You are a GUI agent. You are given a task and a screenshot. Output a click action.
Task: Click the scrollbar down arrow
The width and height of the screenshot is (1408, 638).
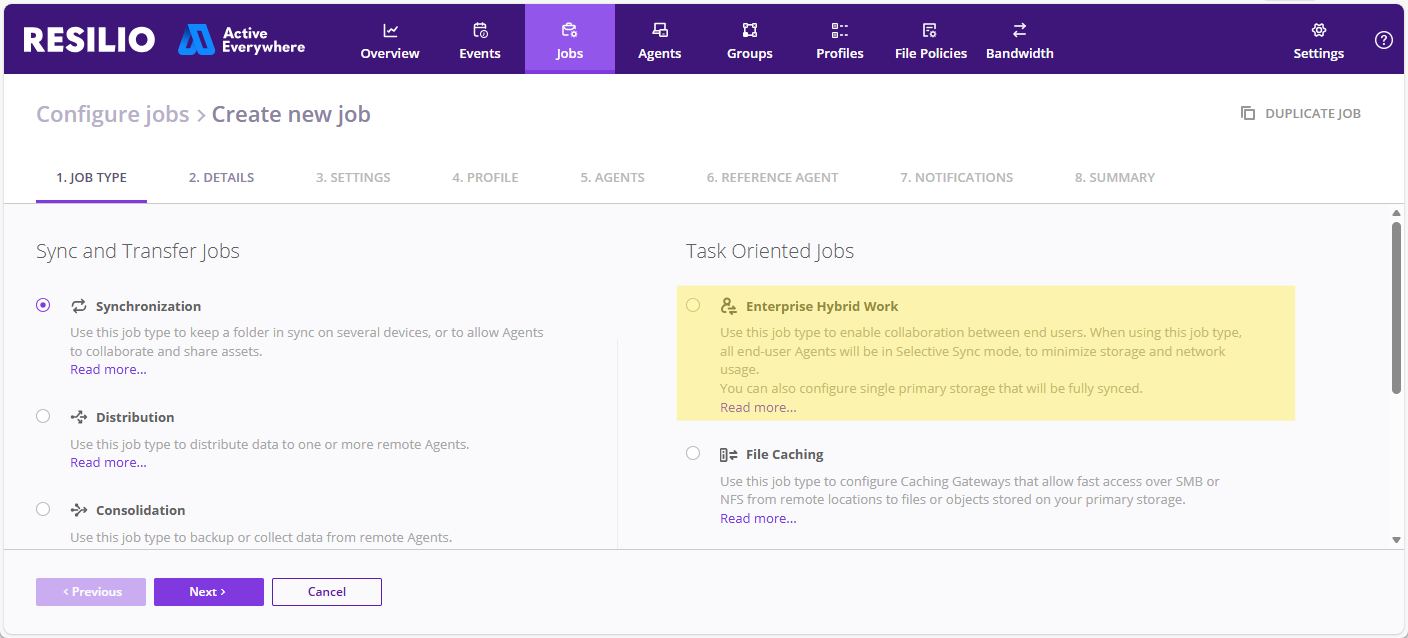[x=1397, y=540]
